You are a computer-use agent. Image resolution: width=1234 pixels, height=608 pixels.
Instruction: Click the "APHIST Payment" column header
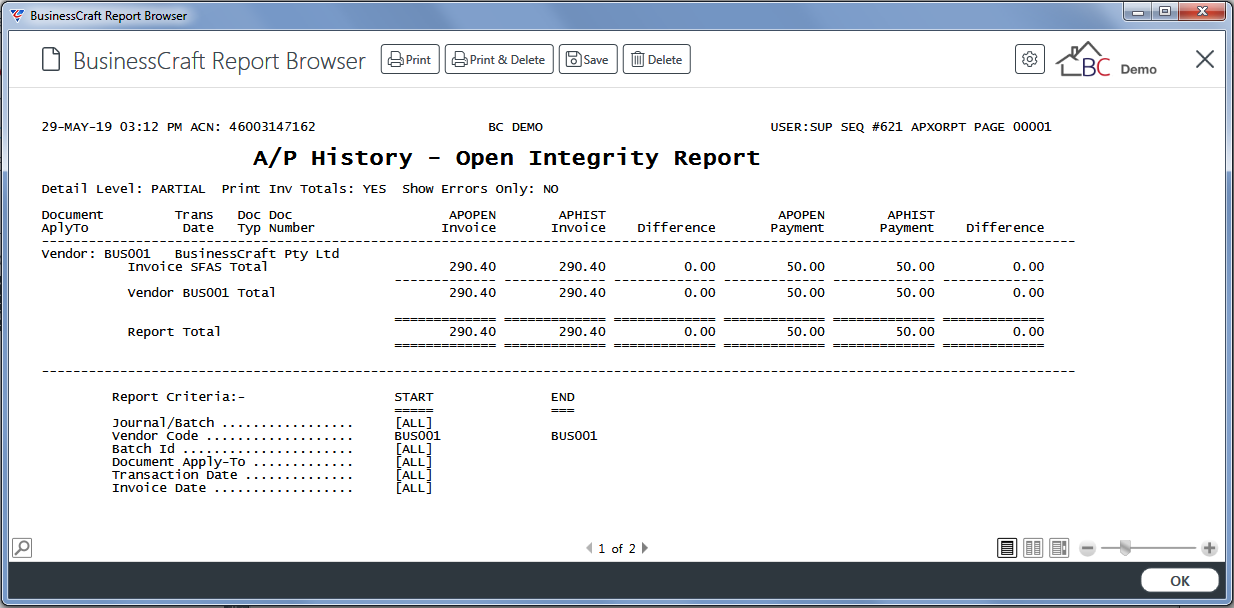point(907,222)
